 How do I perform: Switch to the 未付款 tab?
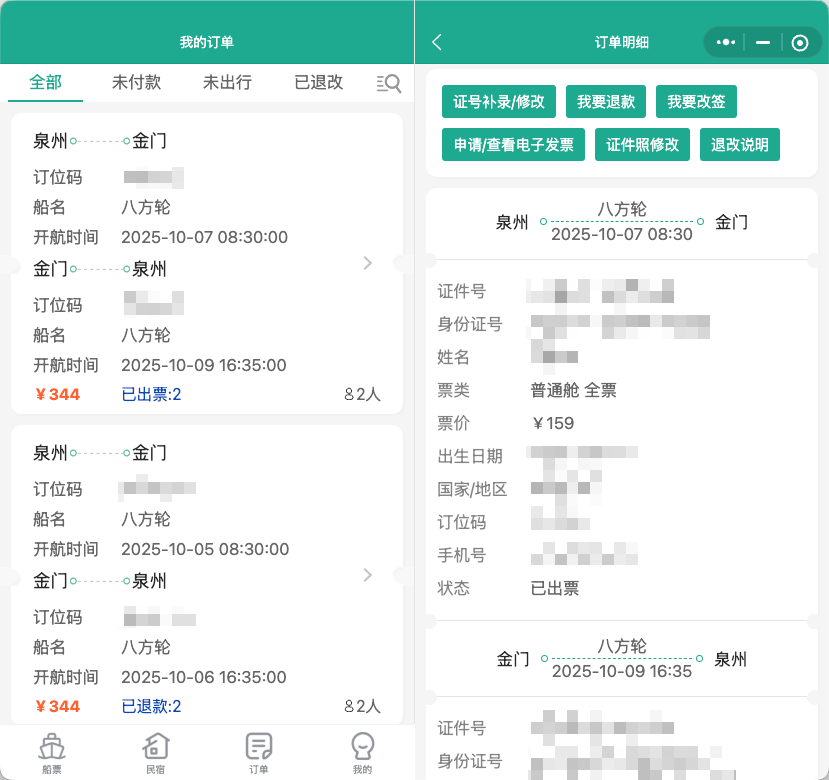[x=136, y=83]
